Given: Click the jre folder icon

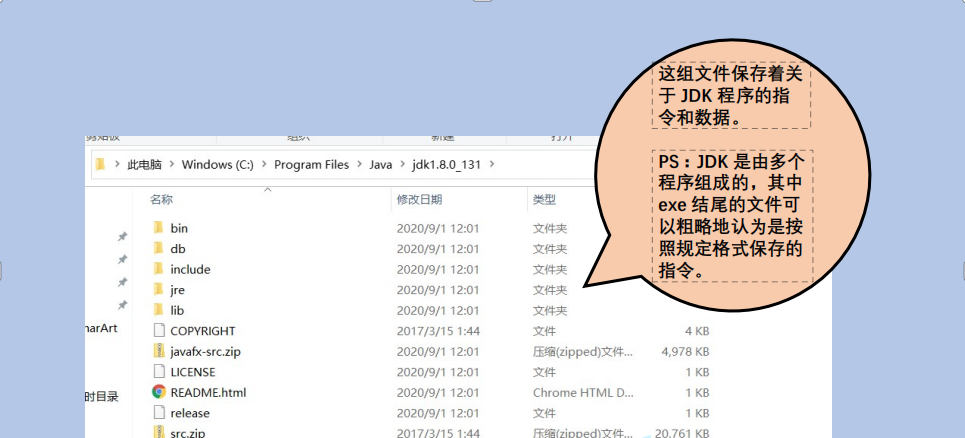Looking at the screenshot, I should 158,289.
